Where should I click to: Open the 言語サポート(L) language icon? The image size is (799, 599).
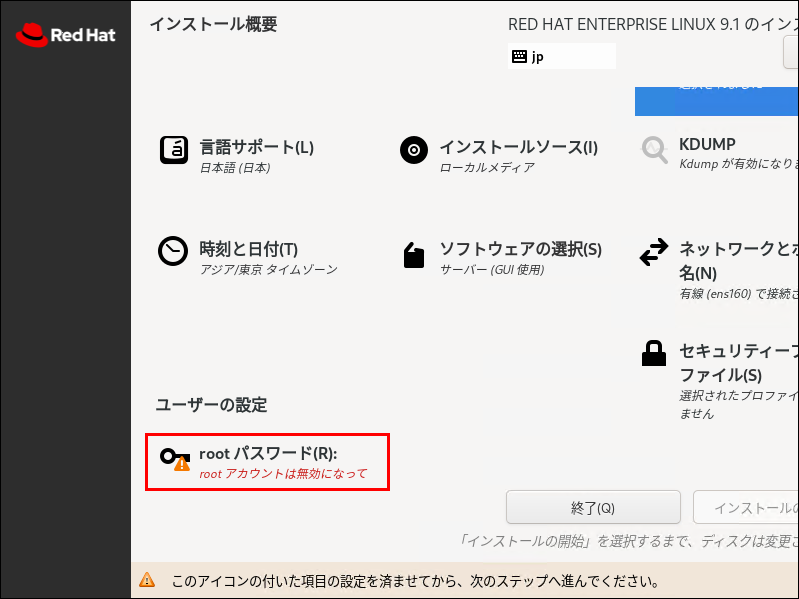coord(174,150)
